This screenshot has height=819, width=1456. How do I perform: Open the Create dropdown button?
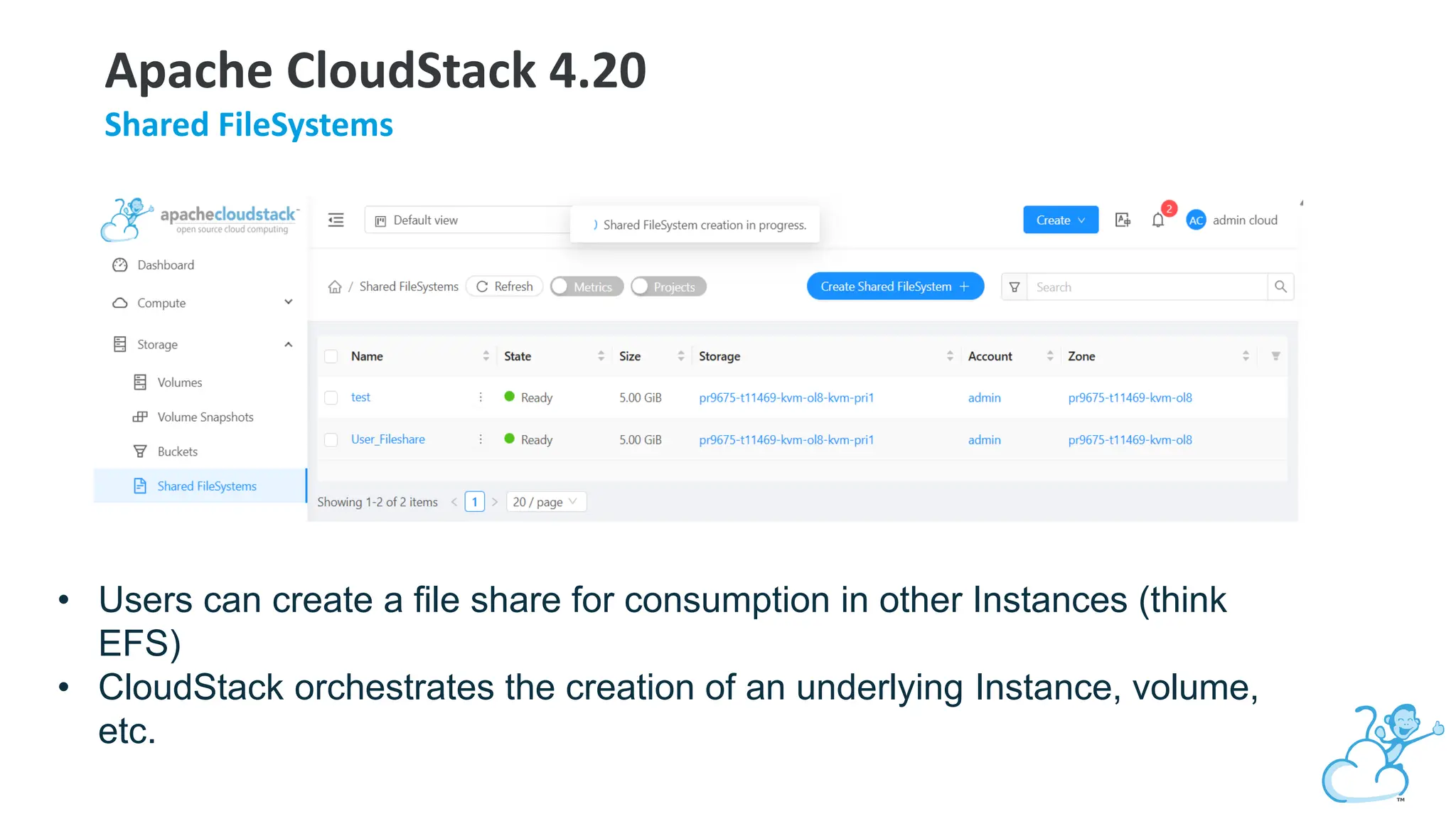click(x=1061, y=220)
